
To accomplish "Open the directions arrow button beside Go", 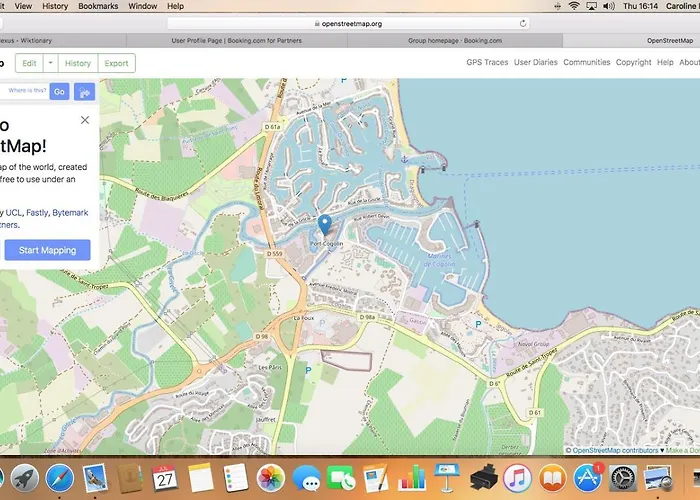I will (84, 92).
